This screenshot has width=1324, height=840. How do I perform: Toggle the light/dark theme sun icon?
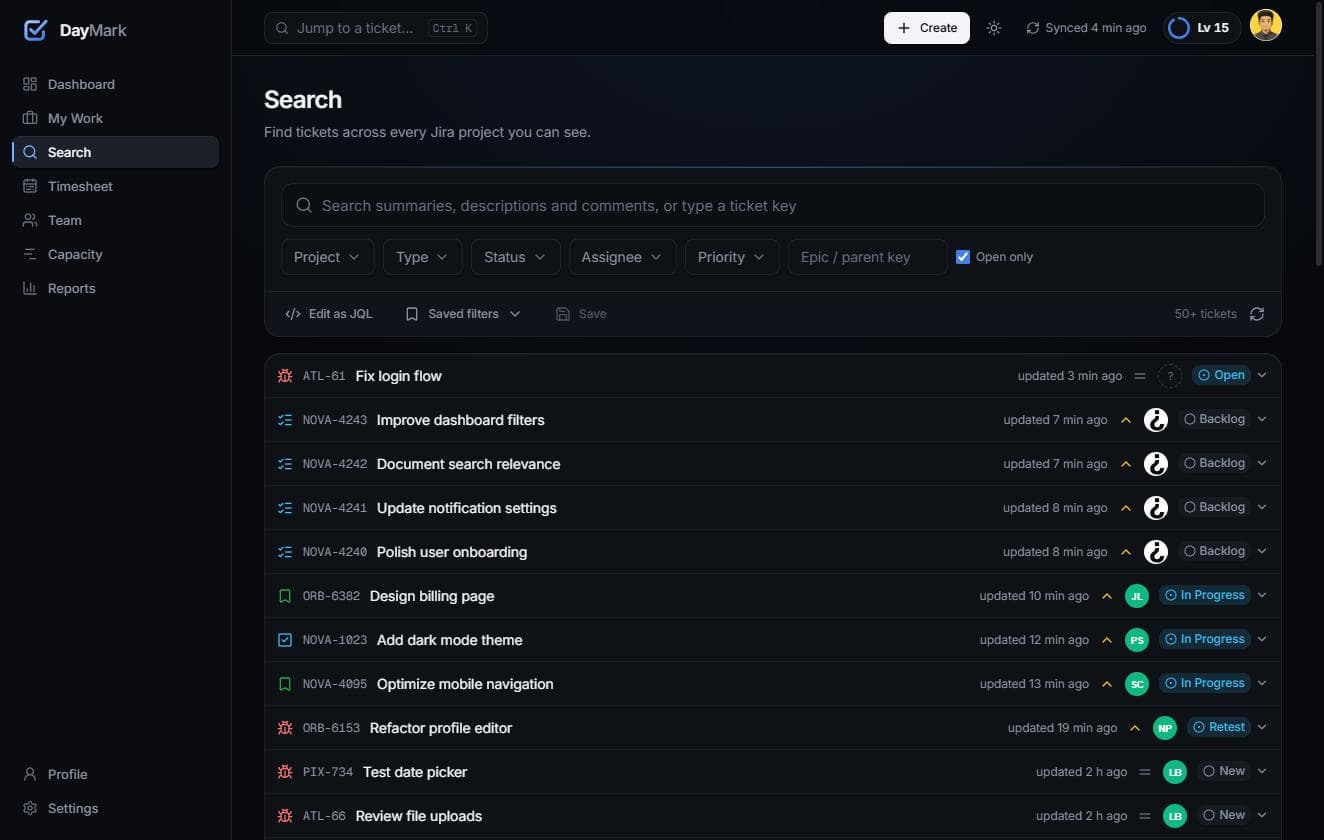pos(993,28)
